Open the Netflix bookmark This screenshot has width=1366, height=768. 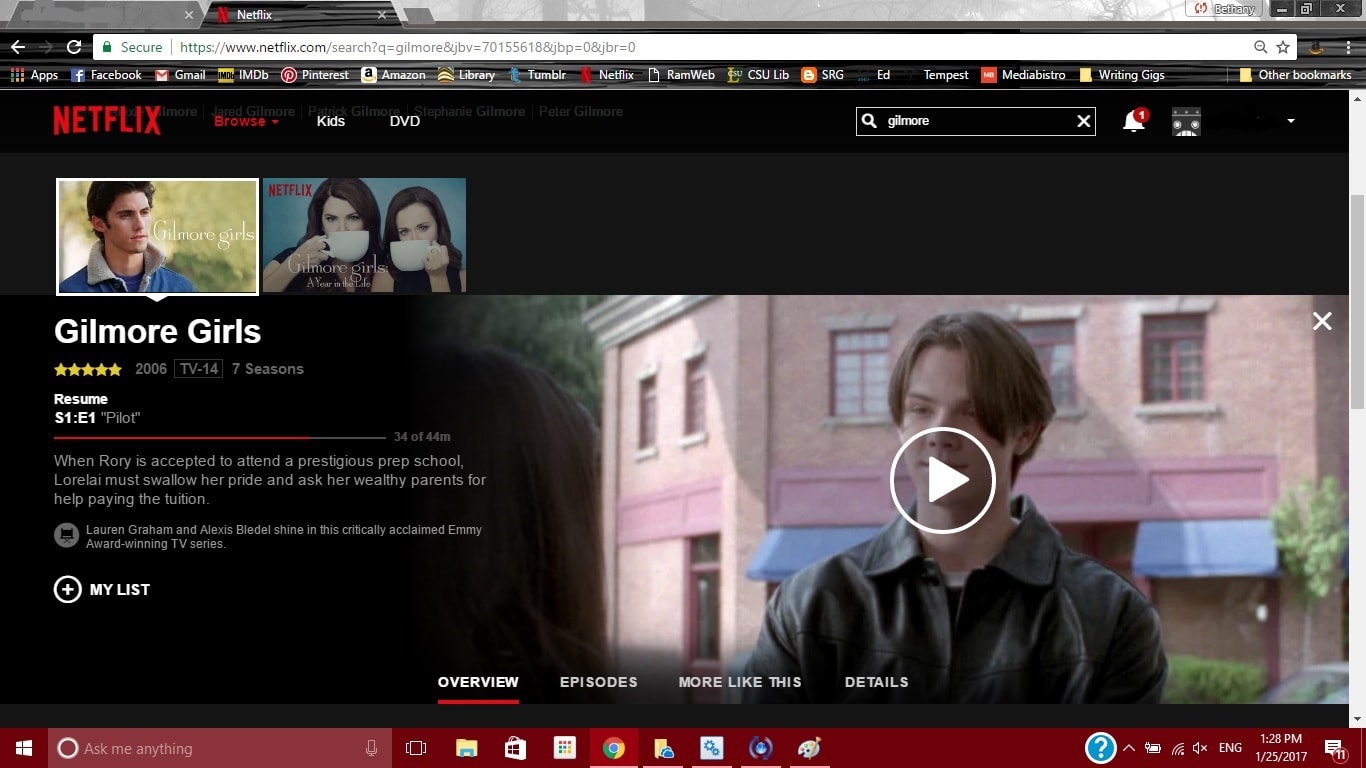(x=607, y=75)
